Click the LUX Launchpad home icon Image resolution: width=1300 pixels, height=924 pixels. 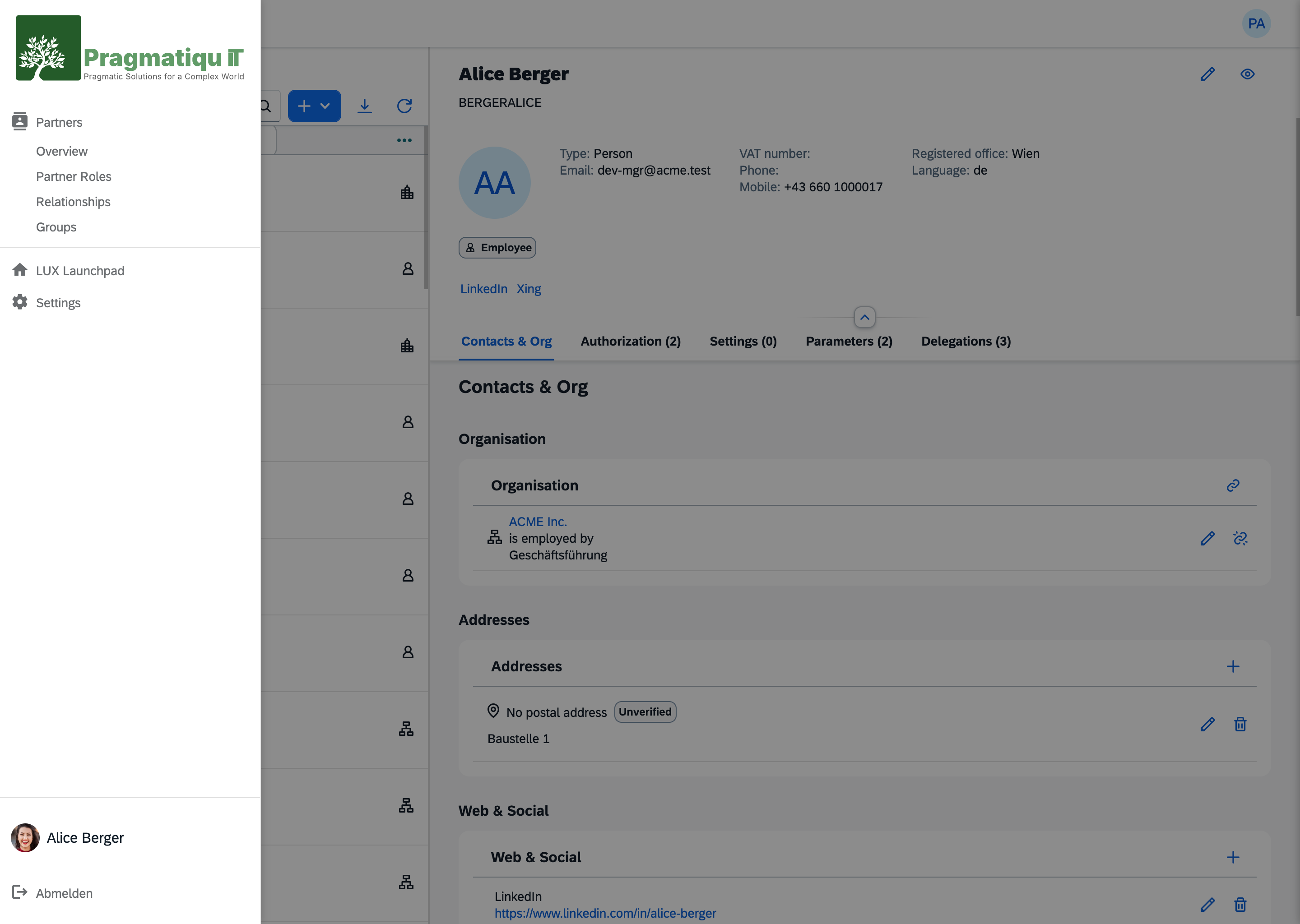coord(20,270)
